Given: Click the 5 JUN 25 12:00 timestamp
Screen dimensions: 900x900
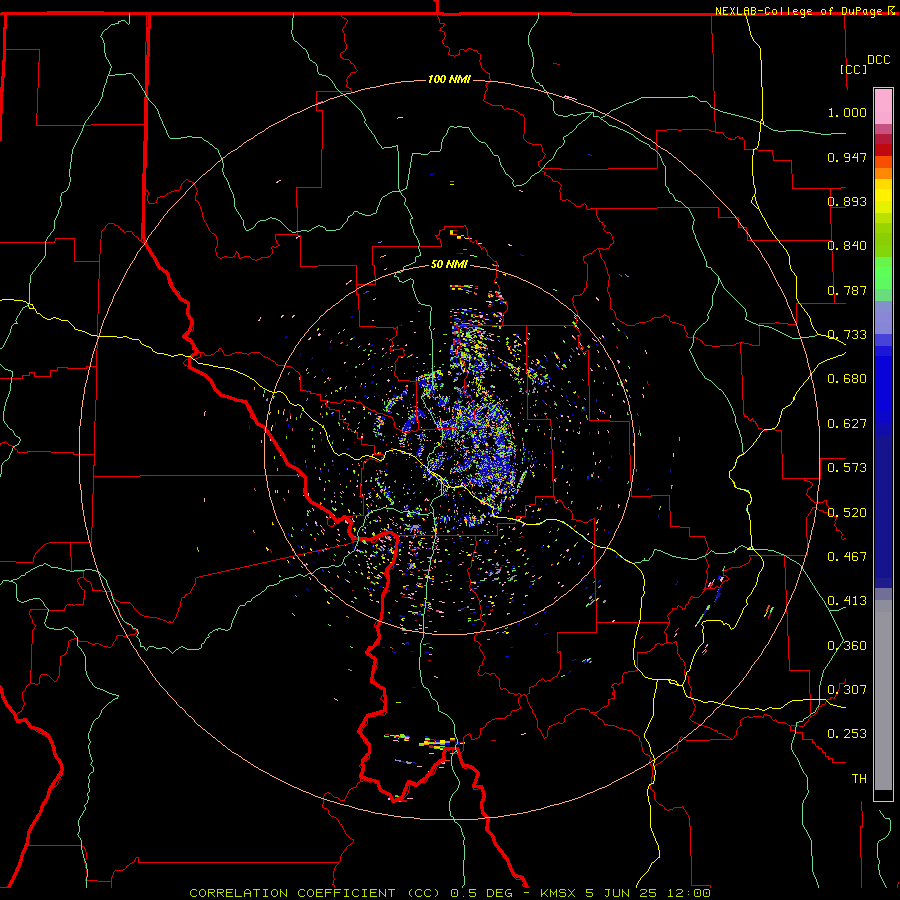Looking at the screenshot, I should point(648,893).
